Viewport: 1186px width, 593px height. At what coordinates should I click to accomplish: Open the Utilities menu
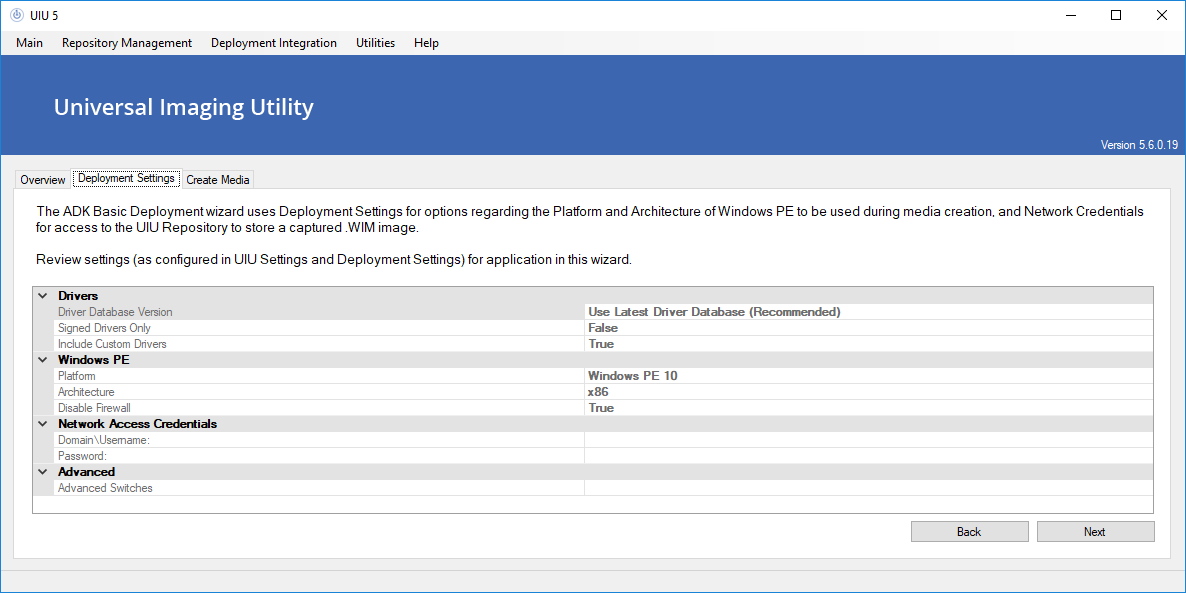coord(375,43)
